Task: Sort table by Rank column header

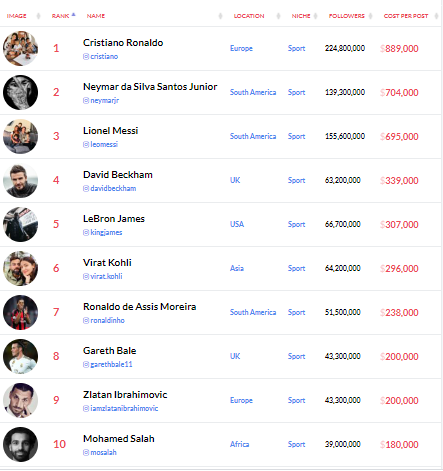Action: [61, 16]
